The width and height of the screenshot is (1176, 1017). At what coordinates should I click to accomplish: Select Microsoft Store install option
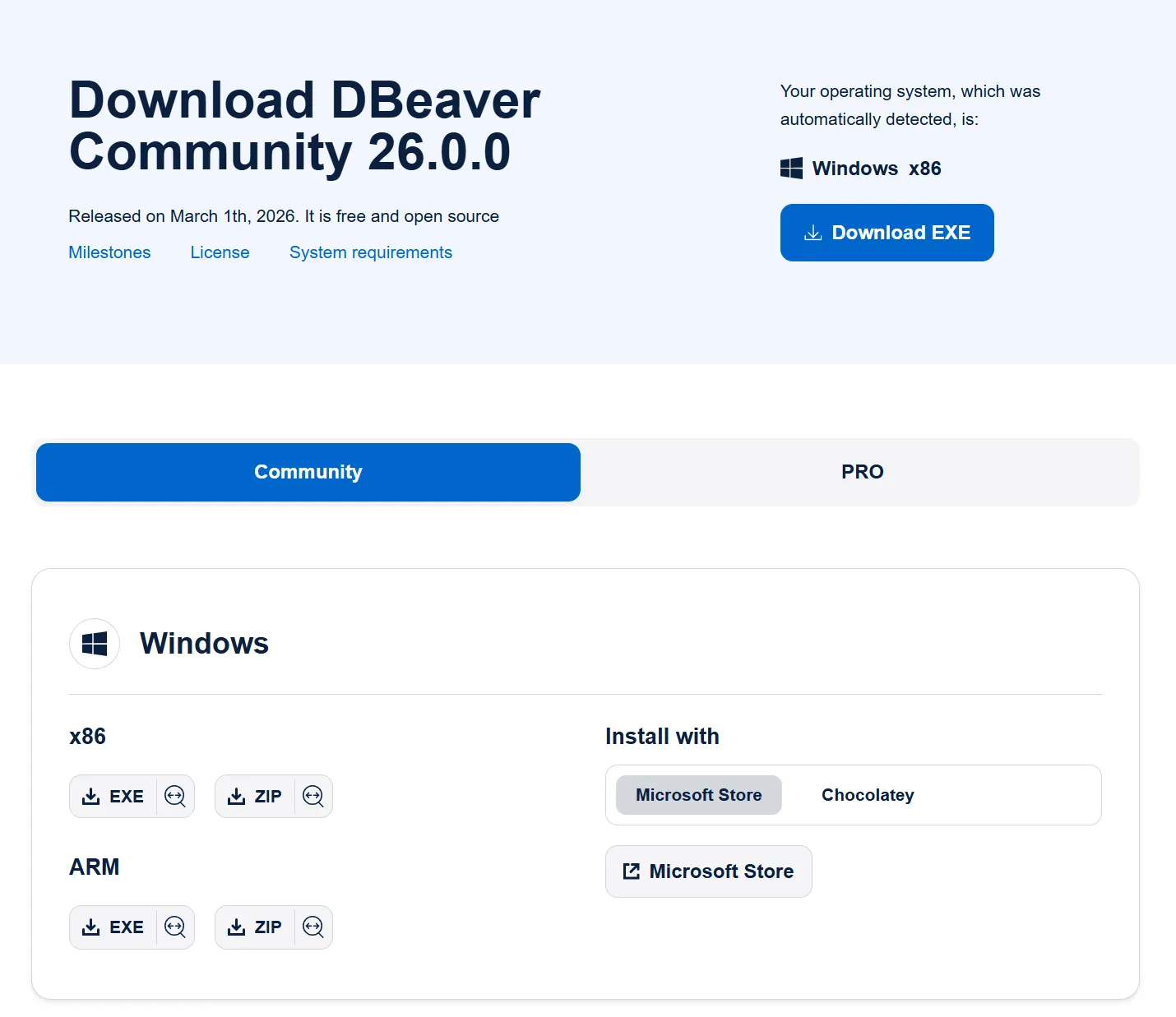(x=698, y=795)
